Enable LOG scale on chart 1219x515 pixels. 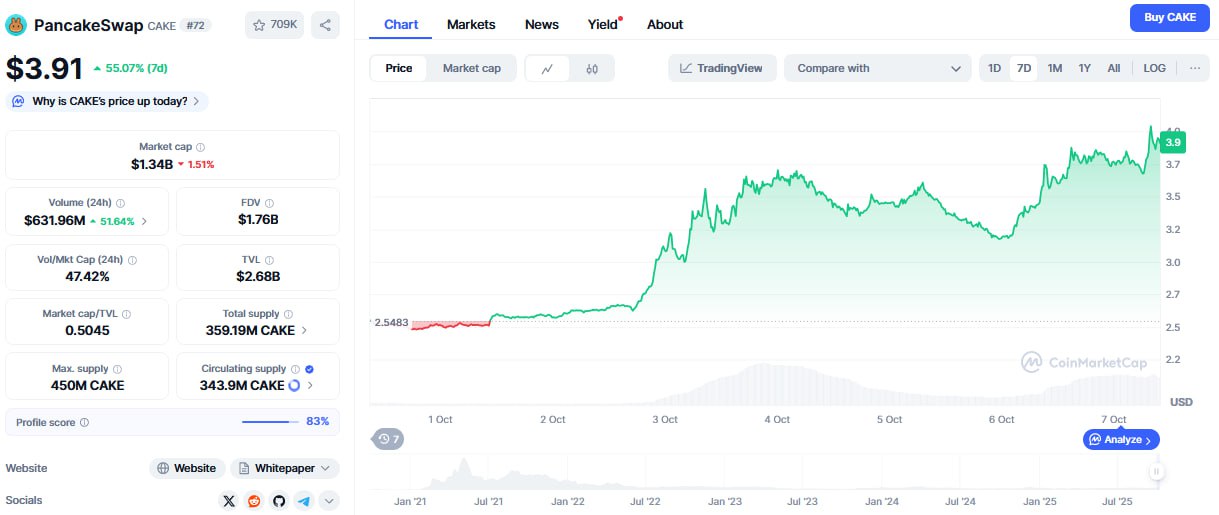(x=1154, y=68)
